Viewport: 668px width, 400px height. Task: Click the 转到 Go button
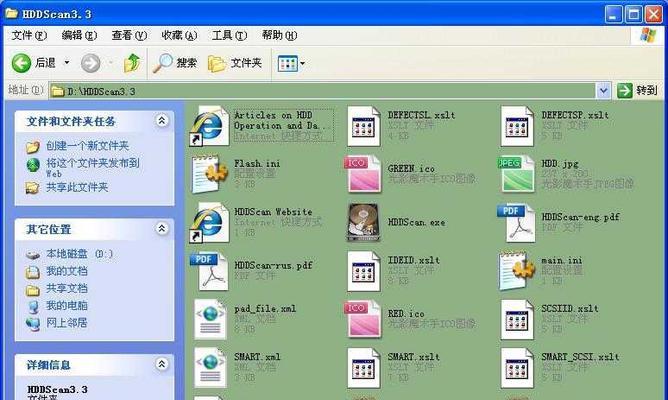[637, 90]
